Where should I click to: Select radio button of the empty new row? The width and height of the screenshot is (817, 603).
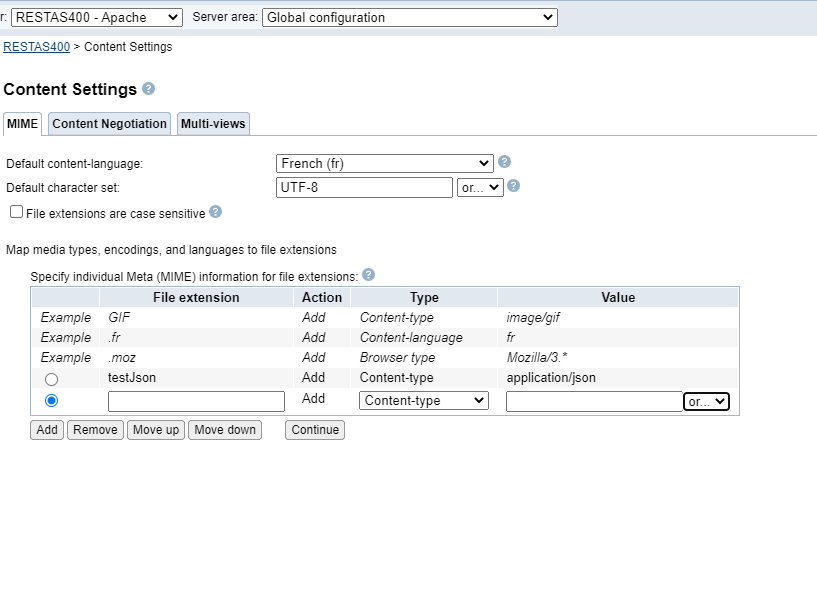click(x=52, y=401)
